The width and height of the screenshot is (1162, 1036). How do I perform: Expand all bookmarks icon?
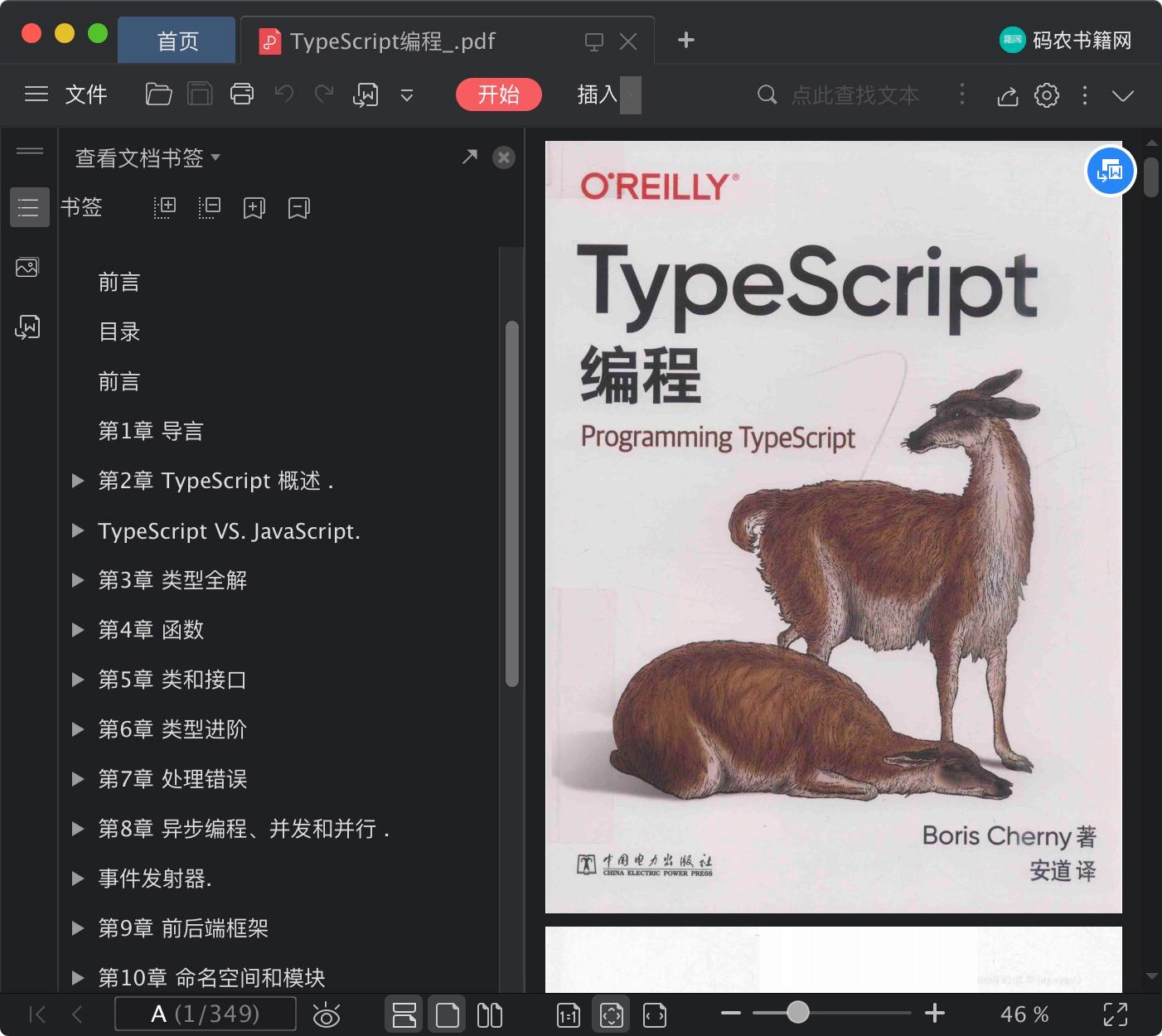[x=165, y=207]
